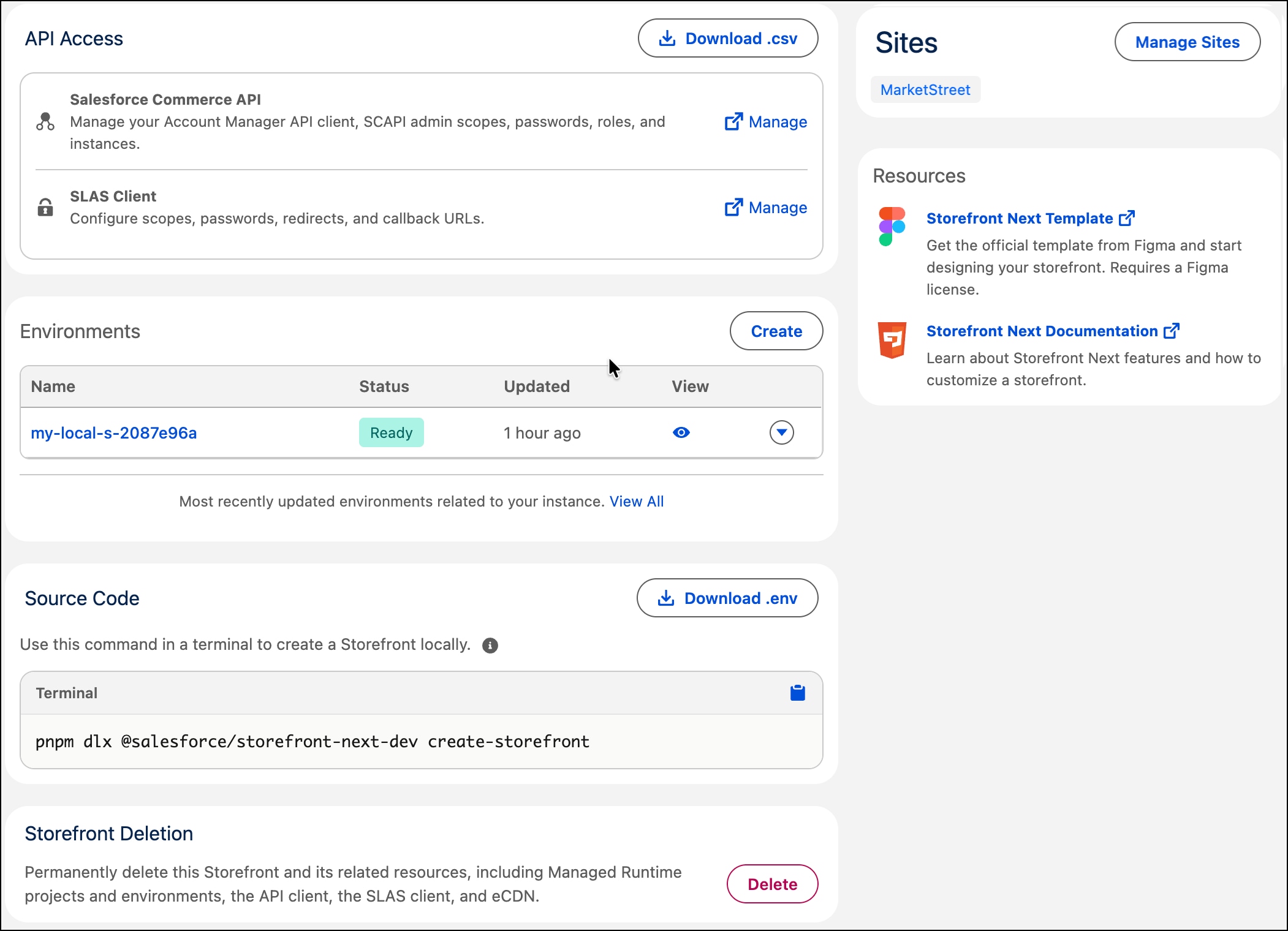Click the Source Code heading
Viewport: 1288px width, 931px height.
point(82,598)
